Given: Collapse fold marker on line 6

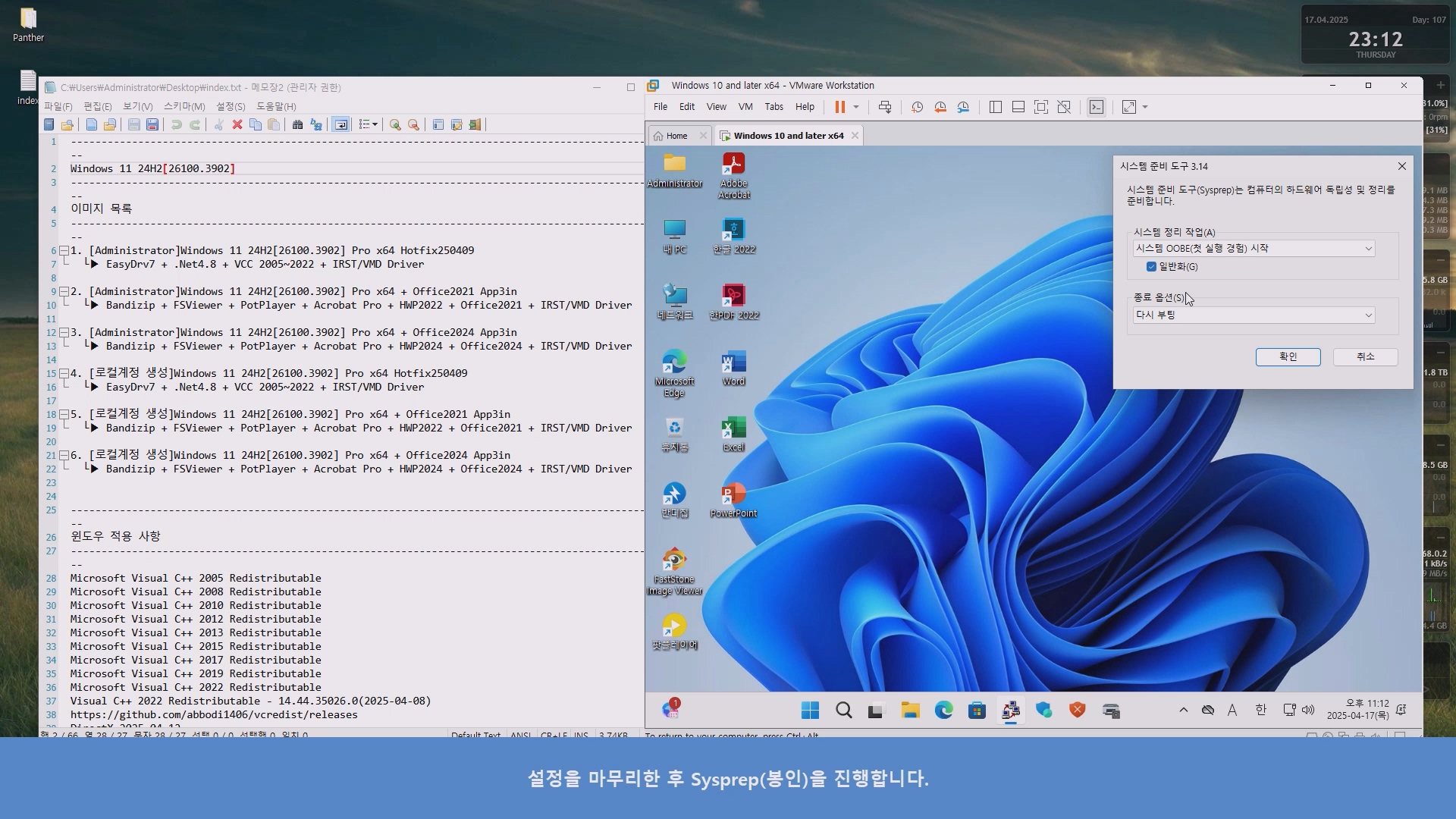Looking at the screenshot, I should 64,250.
